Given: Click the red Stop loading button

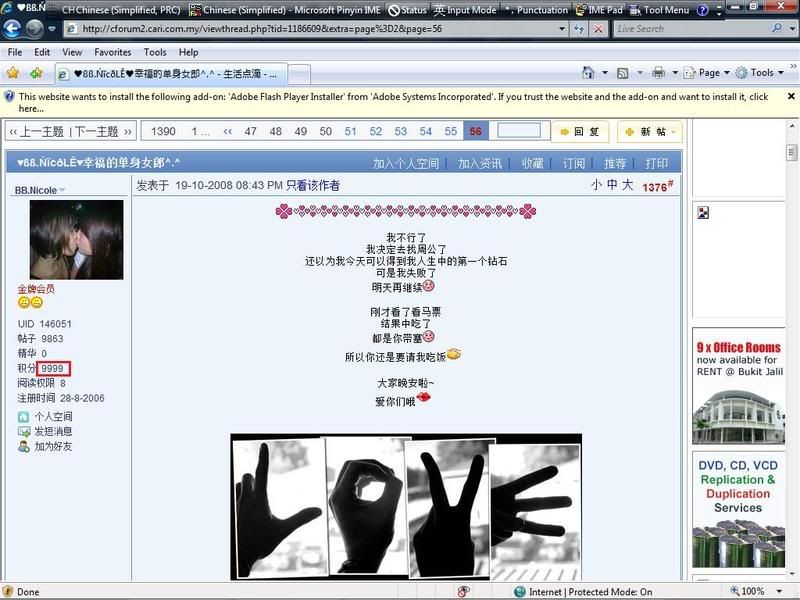Looking at the screenshot, I should pos(598,29).
